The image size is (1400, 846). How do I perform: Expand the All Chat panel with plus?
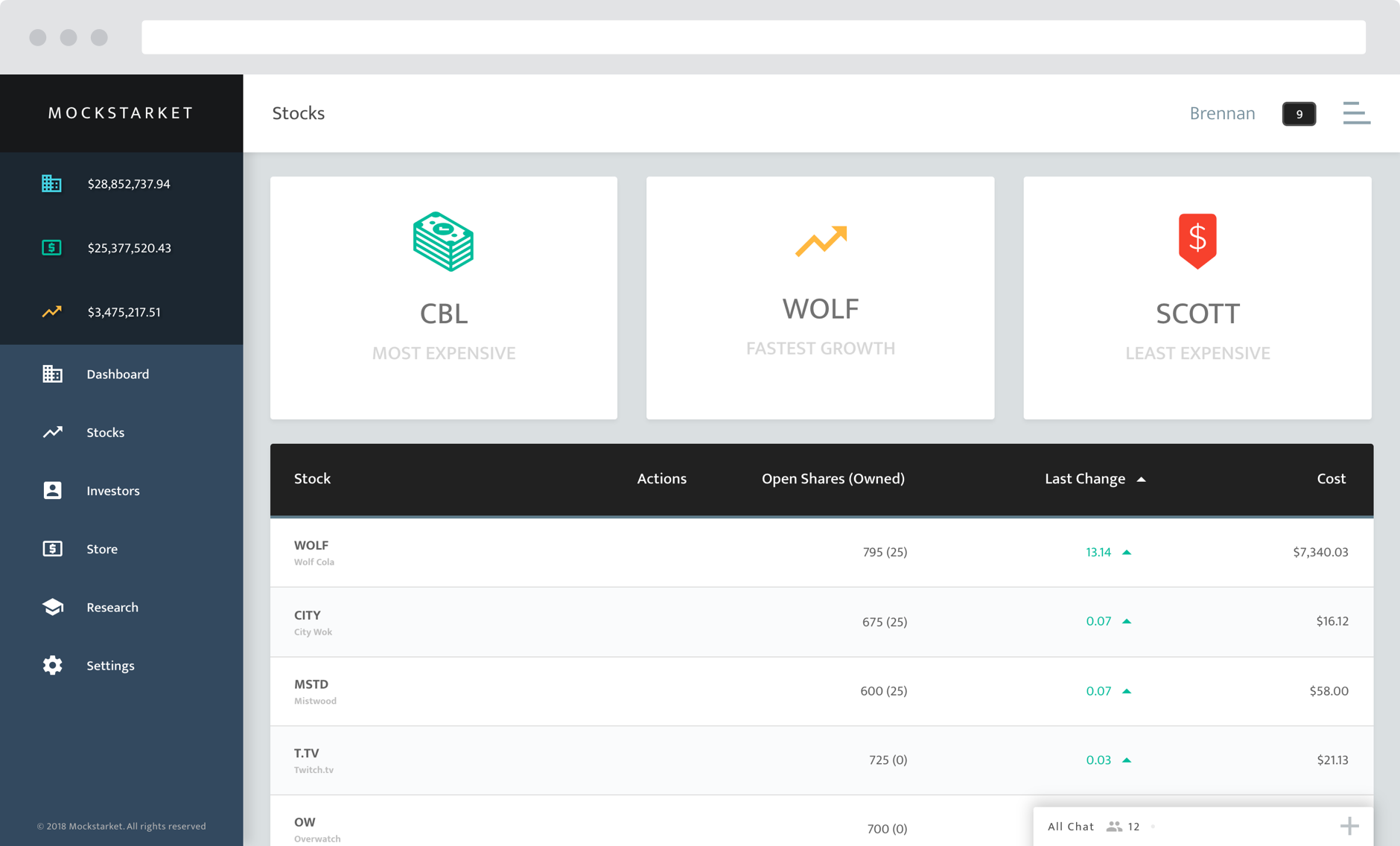point(1349,826)
